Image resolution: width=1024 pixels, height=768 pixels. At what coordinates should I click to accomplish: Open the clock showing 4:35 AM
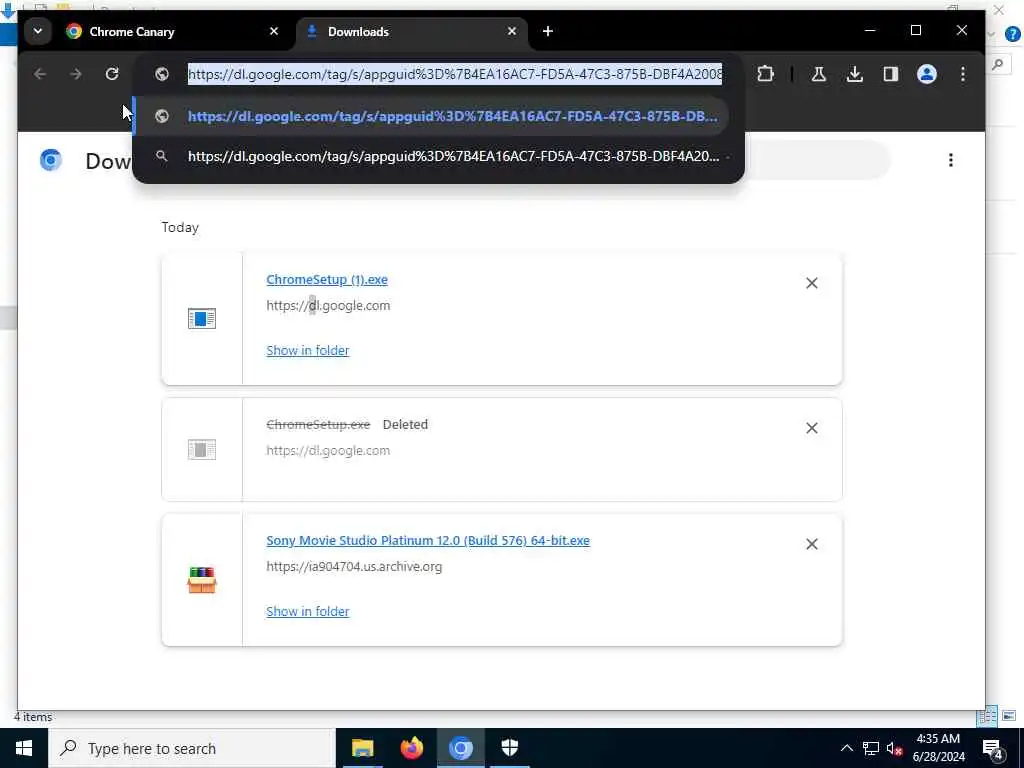(x=938, y=748)
